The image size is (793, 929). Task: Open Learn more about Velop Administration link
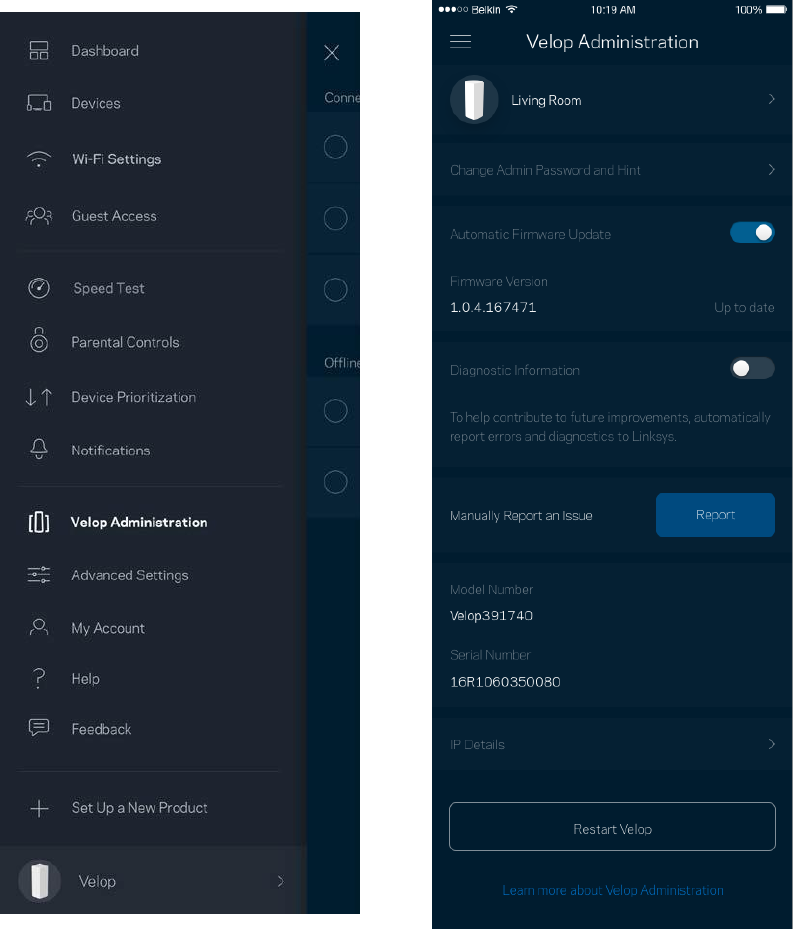(x=613, y=890)
